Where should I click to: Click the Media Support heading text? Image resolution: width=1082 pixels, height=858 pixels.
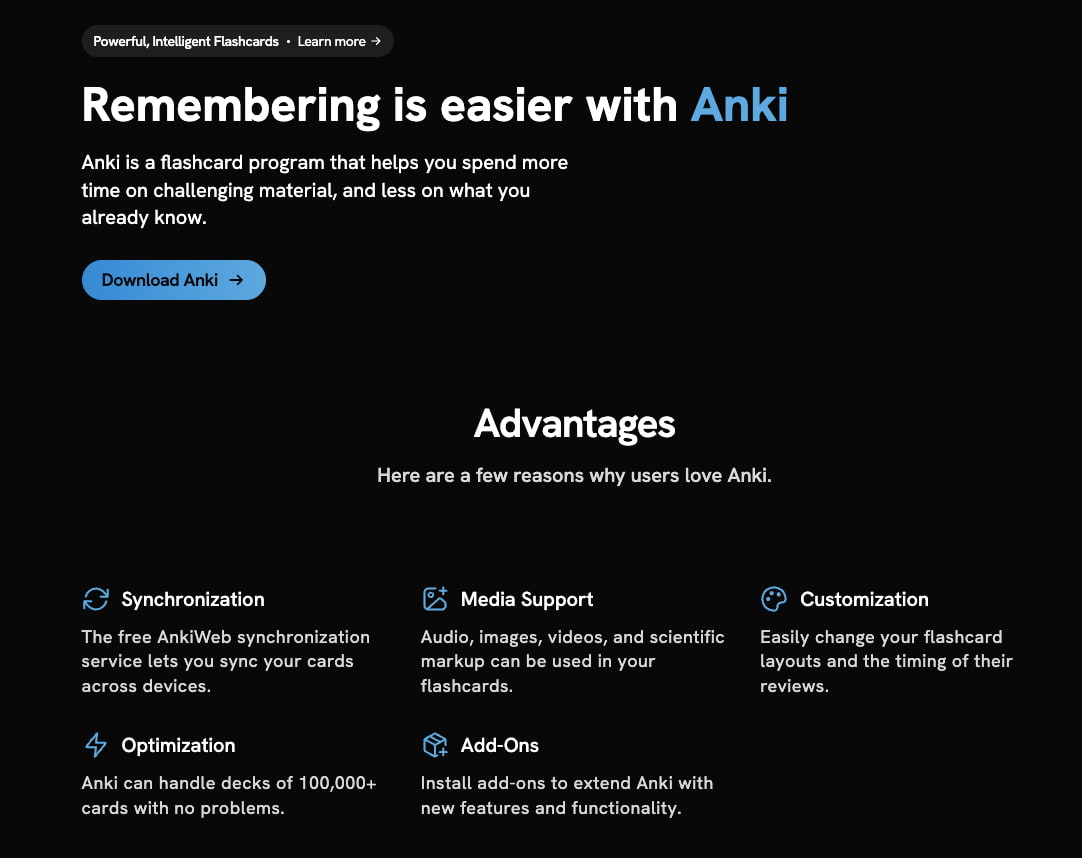pos(526,599)
